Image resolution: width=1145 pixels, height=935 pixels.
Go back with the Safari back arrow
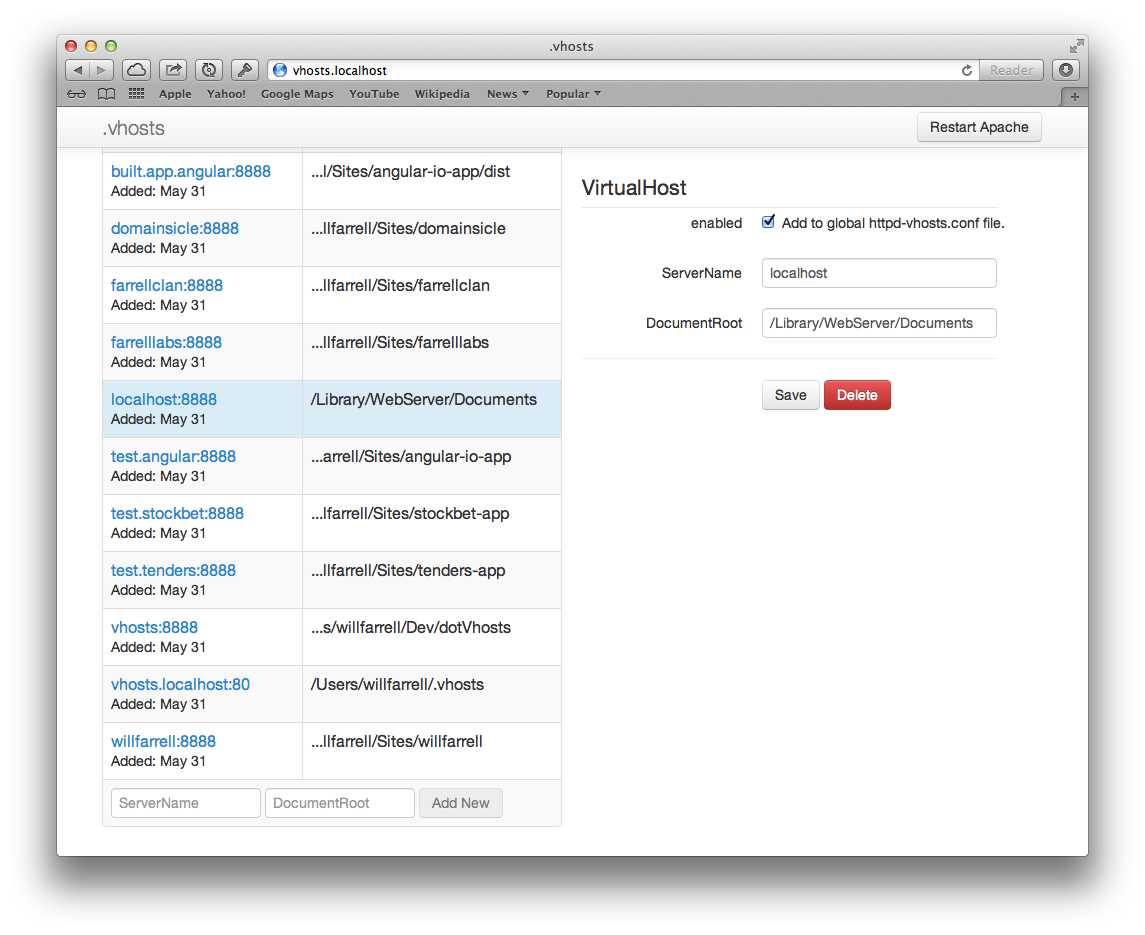pos(77,70)
